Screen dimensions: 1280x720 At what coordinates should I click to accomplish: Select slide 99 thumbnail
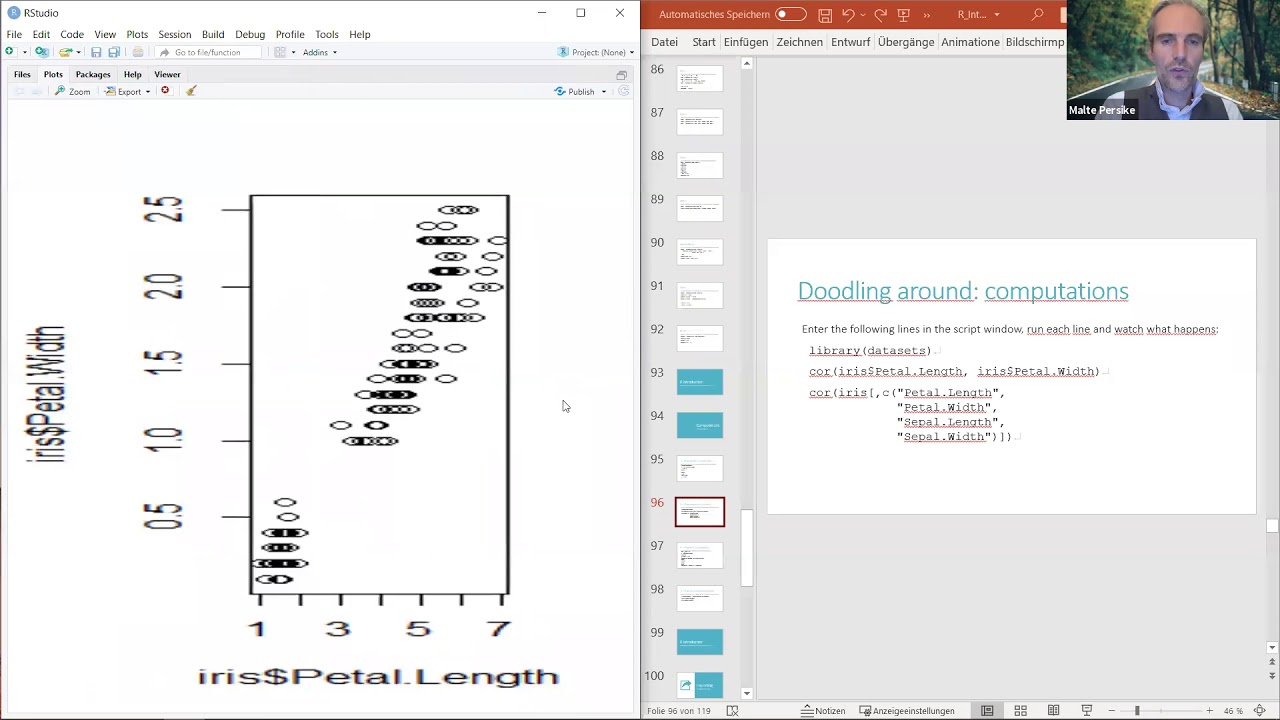pyautogui.click(x=700, y=642)
